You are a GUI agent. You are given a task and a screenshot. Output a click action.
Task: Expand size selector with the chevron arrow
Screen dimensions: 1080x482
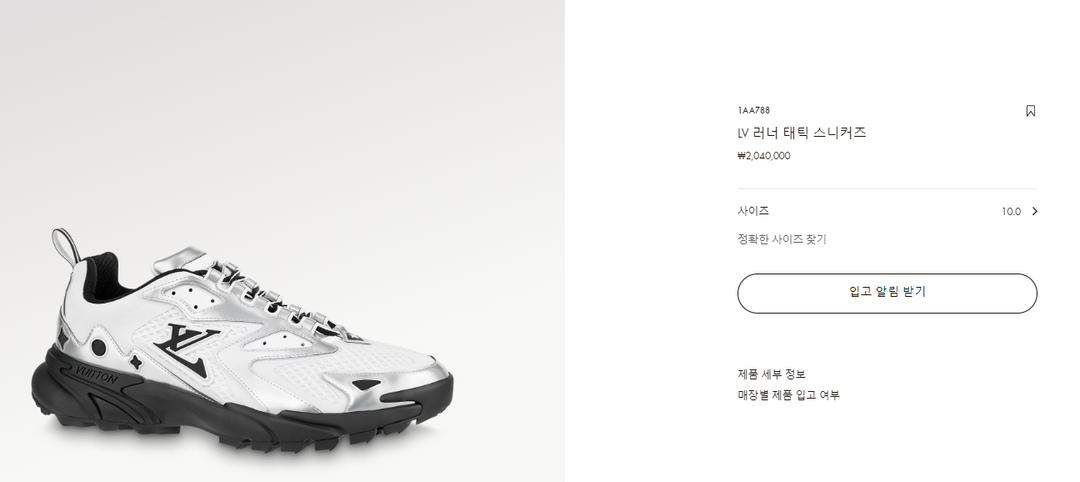coord(1034,211)
